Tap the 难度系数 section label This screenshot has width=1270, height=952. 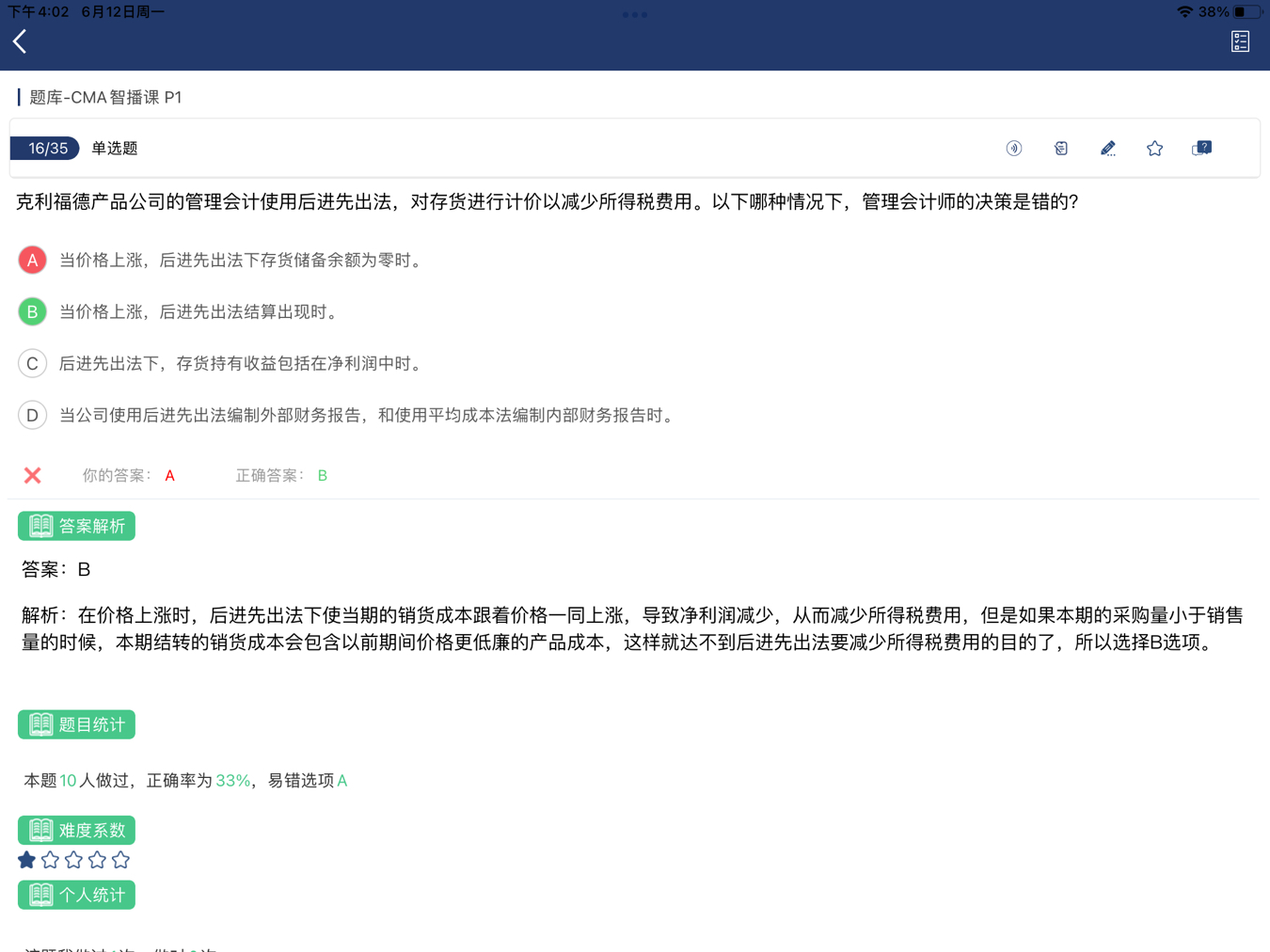point(76,830)
